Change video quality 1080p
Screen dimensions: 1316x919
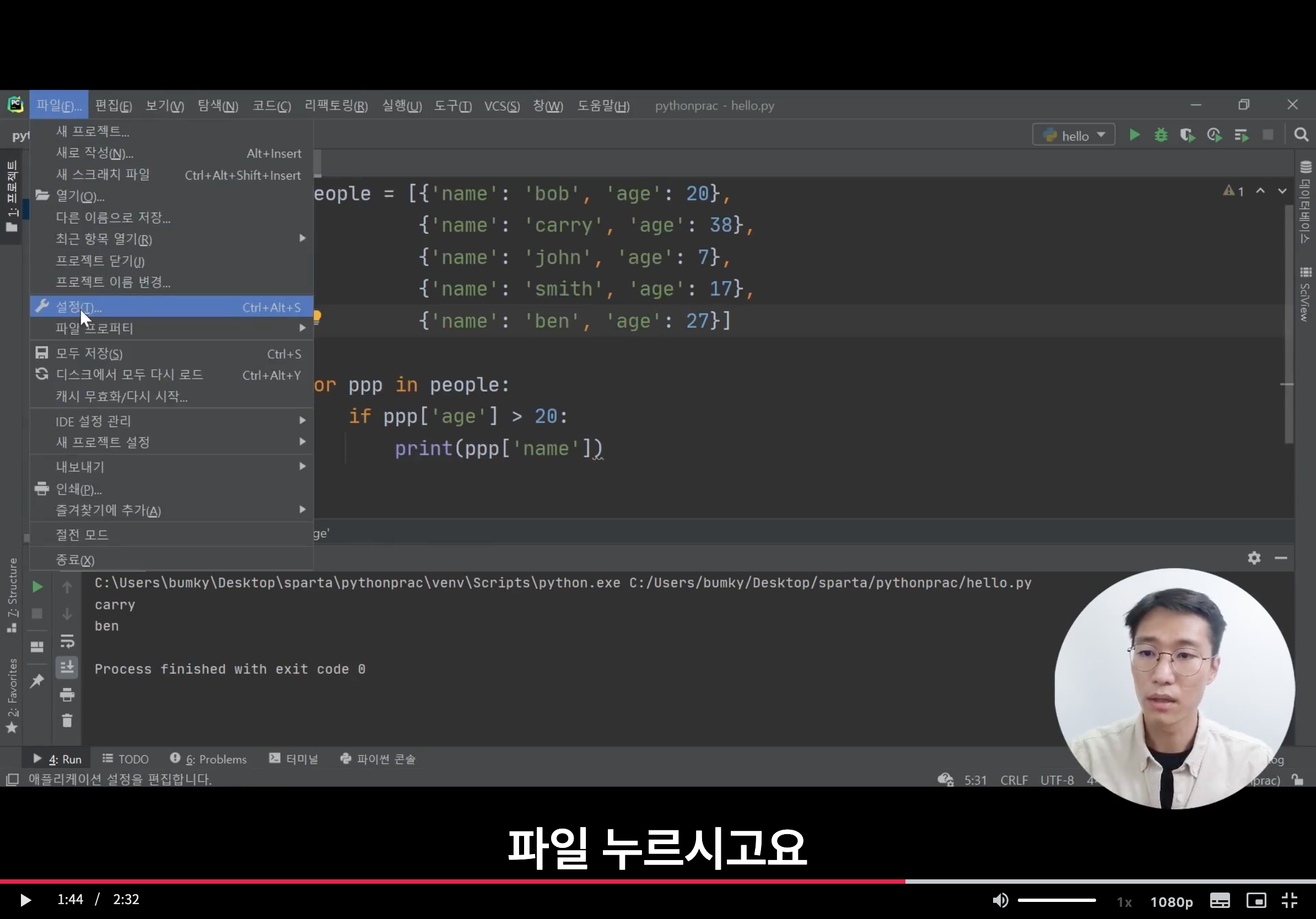click(x=1172, y=902)
